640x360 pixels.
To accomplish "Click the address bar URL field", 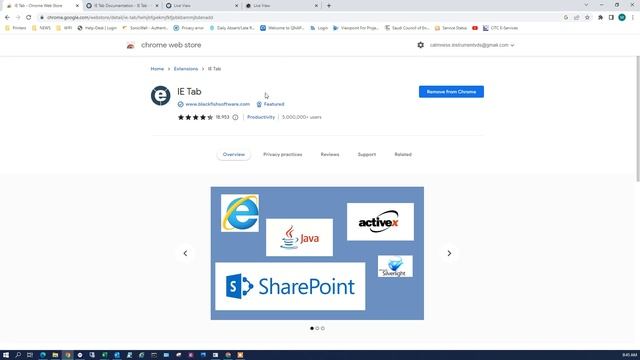I will [302, 18].
